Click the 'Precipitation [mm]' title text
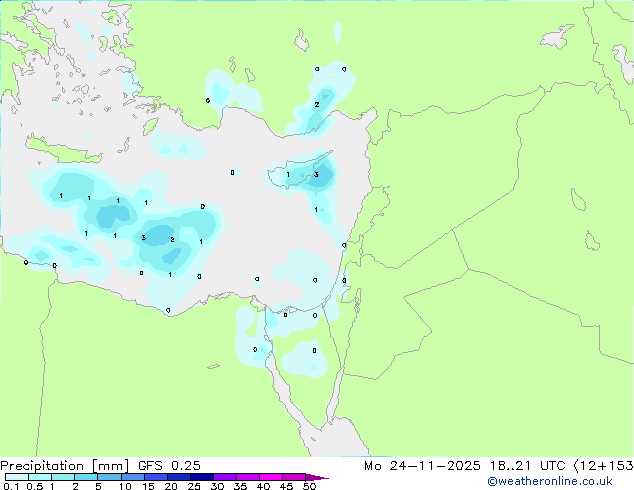Image resolution: width=634 pixels, height=490 pixels. coord(64,466)
